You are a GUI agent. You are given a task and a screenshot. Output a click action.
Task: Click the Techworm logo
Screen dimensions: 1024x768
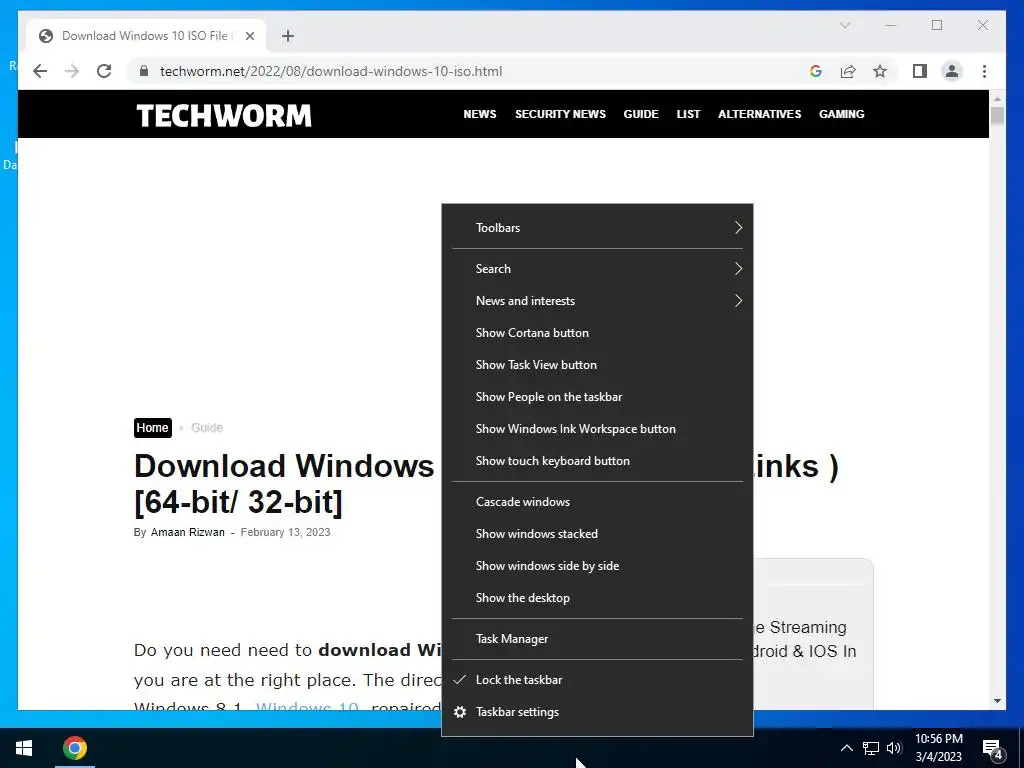[224, 116]
